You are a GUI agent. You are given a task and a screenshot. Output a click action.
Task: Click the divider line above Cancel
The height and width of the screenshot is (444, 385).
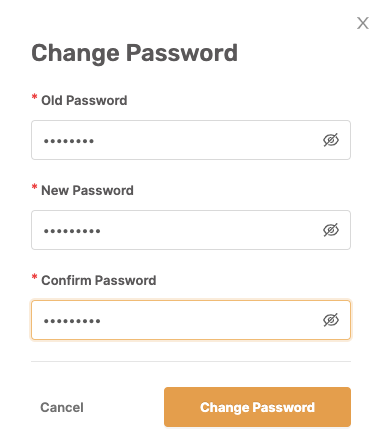(191, 361)
